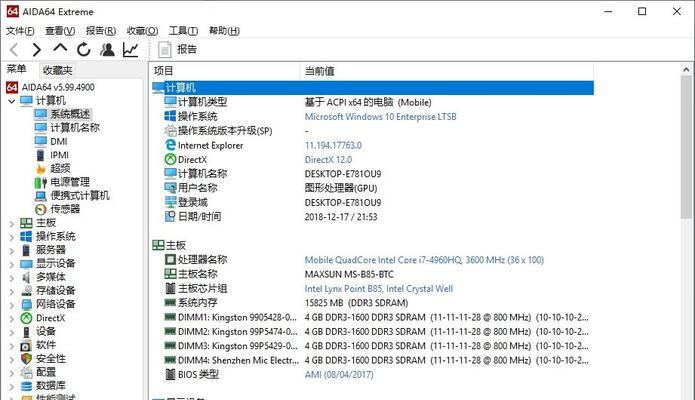Expand the 操作系统 tree node

pyautogui.click(x=12, y=237)
